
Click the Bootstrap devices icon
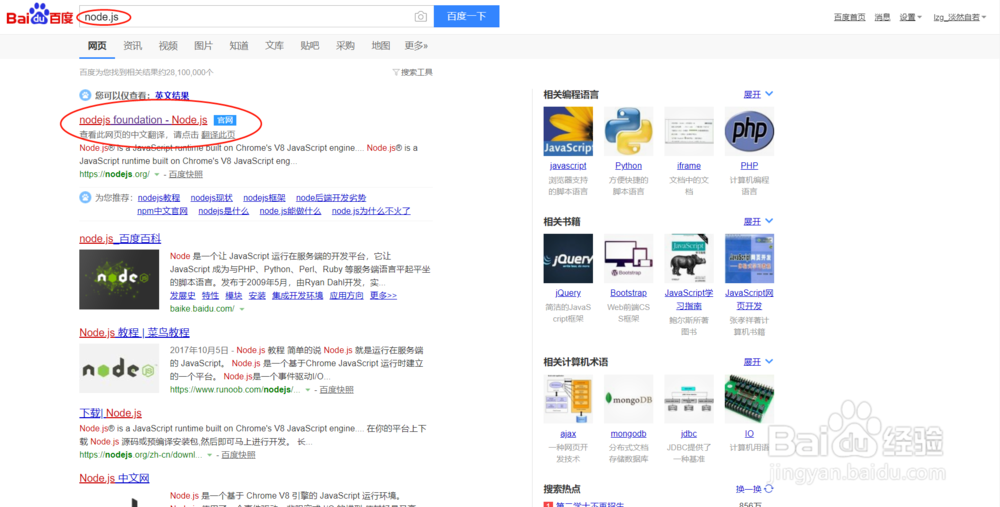(x=628, y=258)
